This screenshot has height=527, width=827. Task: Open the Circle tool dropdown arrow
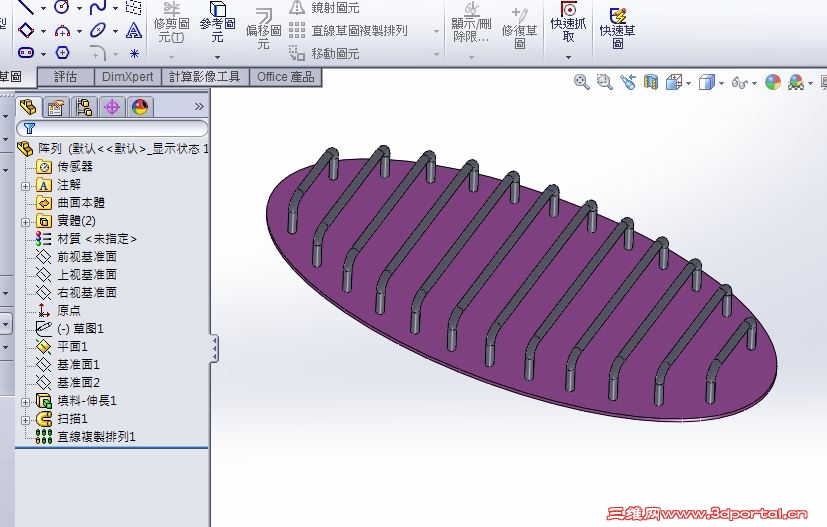point(79,8)
